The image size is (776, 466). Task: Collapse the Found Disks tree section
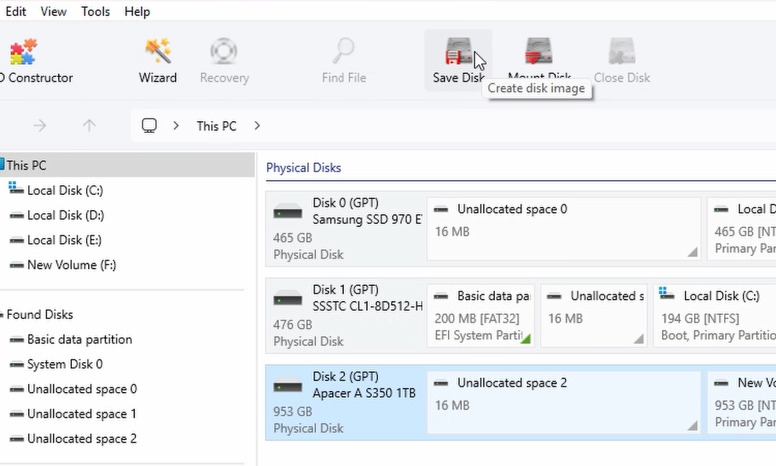(2, 315)
